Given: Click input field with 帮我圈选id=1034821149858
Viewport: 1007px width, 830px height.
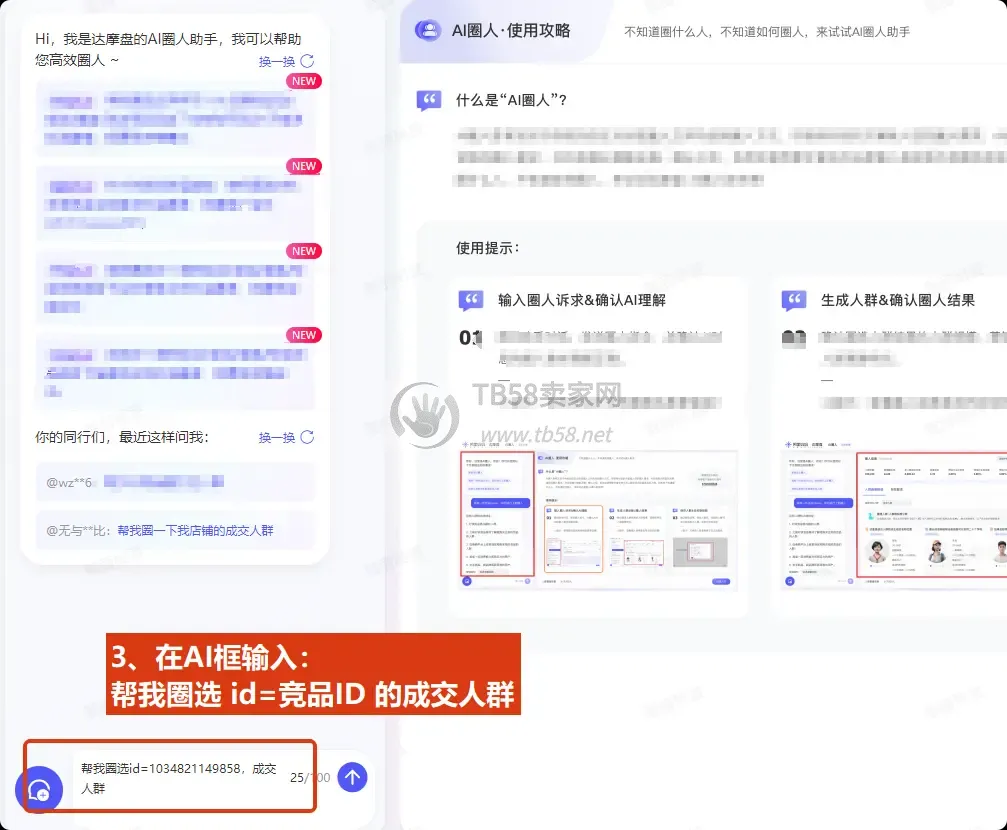Looking at the screenshot, I should [179, 778].
